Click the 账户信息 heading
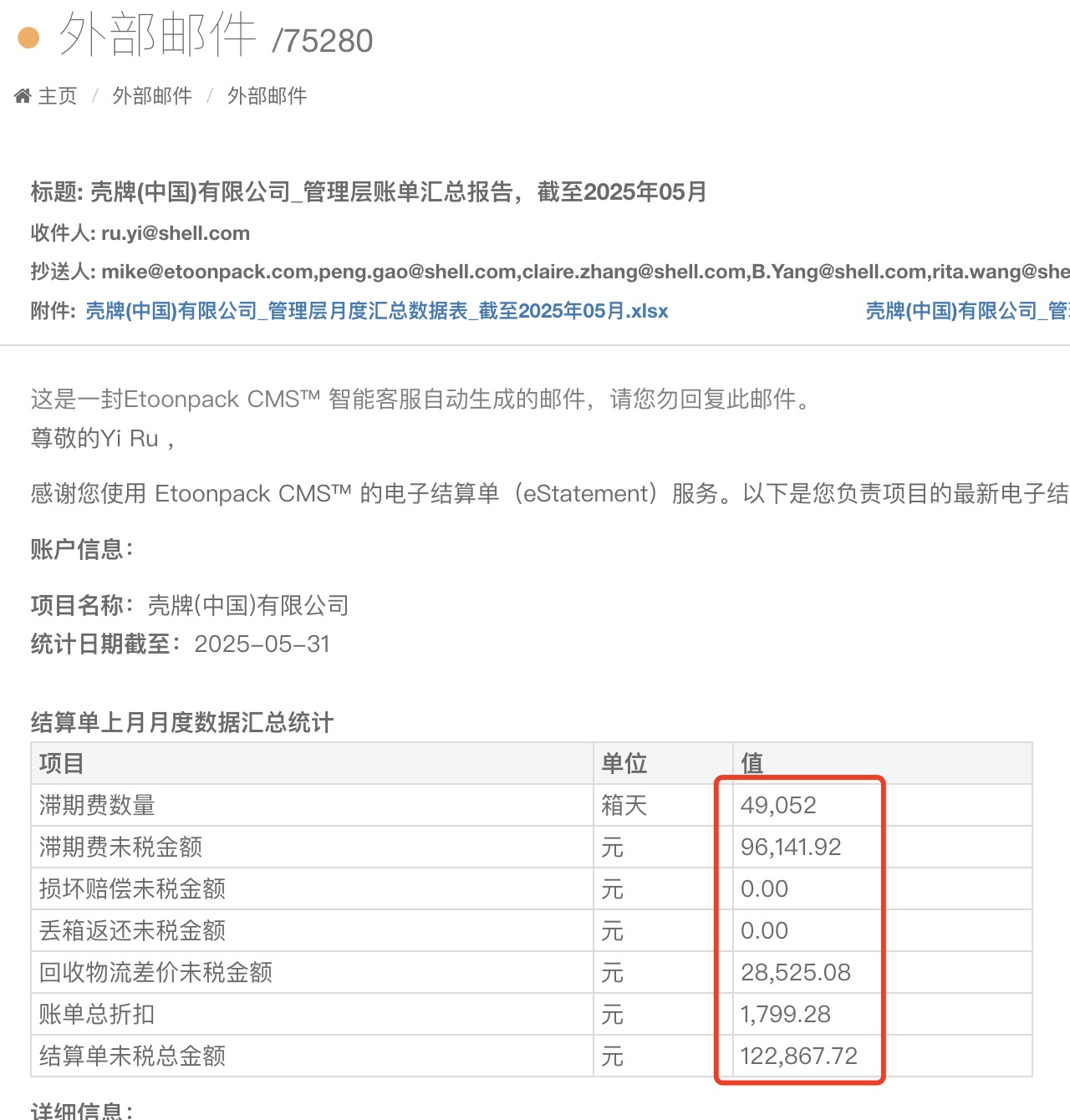 (x=82, y=549)
